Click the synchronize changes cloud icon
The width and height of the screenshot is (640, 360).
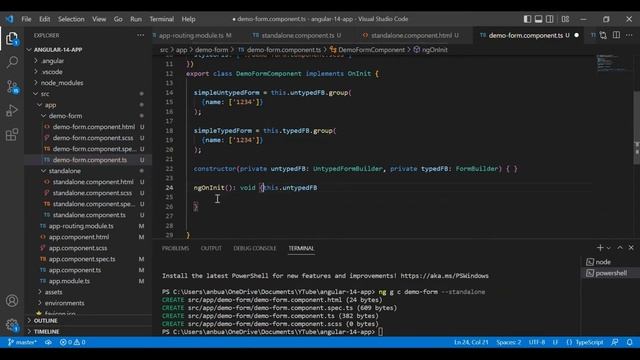(48, 342)
